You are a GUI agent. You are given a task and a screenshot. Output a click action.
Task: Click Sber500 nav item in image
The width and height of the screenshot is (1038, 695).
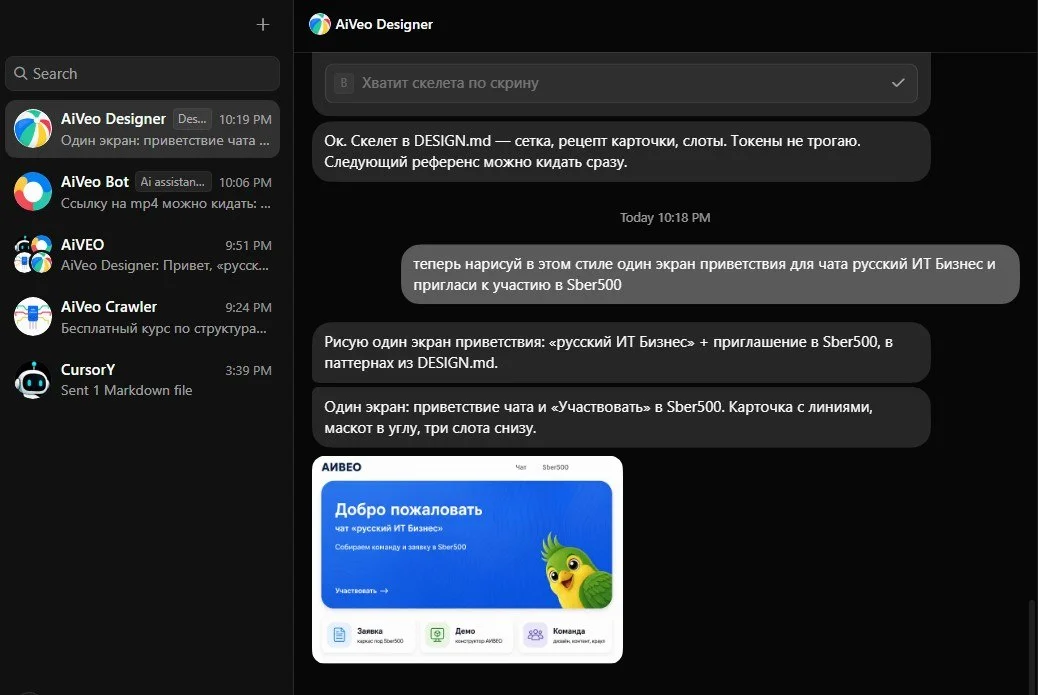click(555, 467)
